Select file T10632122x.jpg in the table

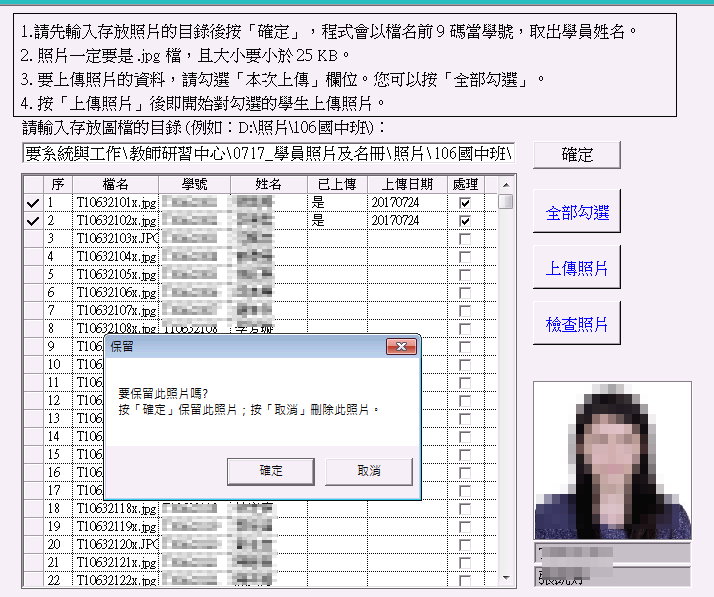[116, 580]
